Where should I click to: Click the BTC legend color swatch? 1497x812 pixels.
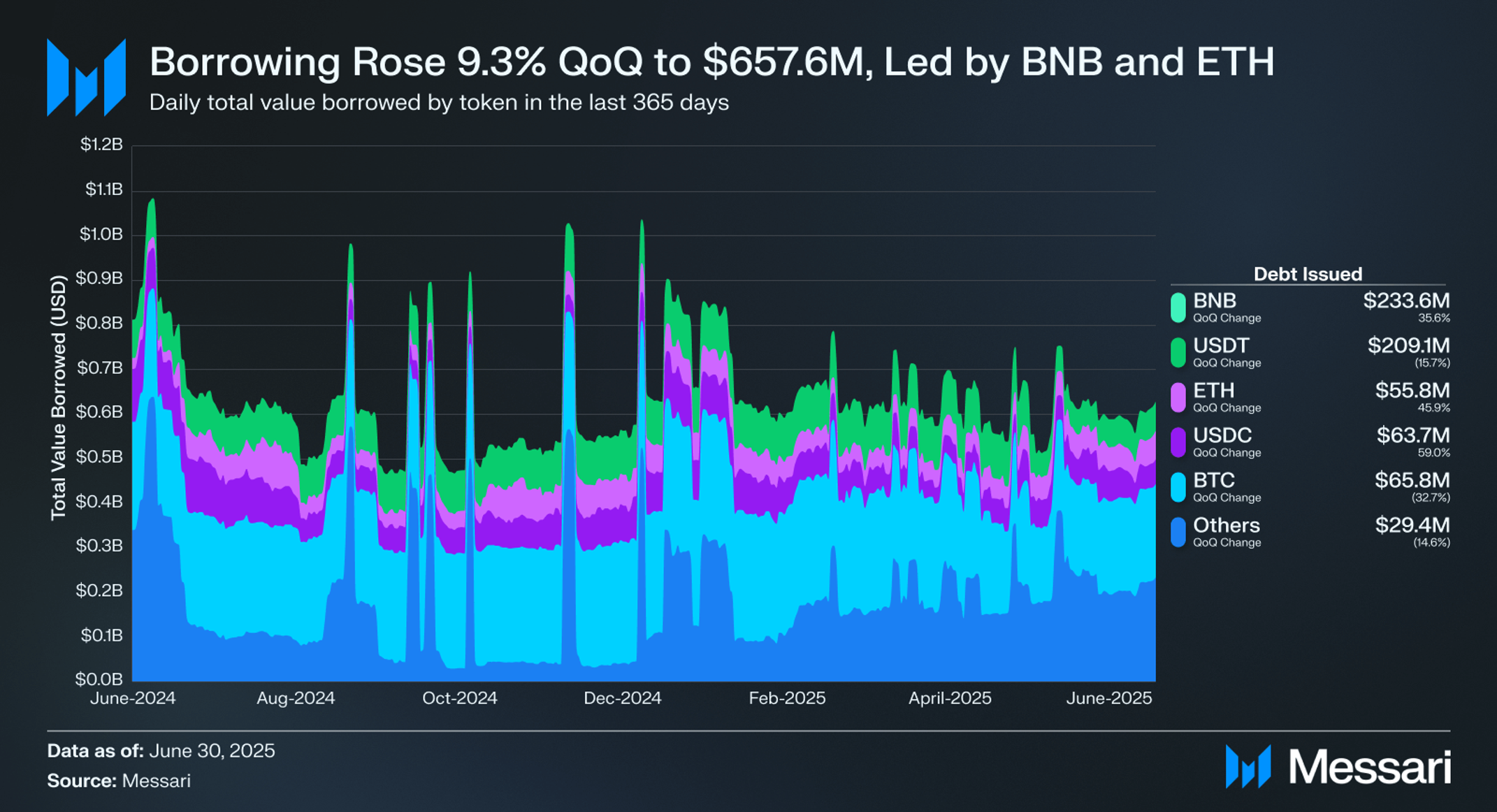[x=1178, y=487]
